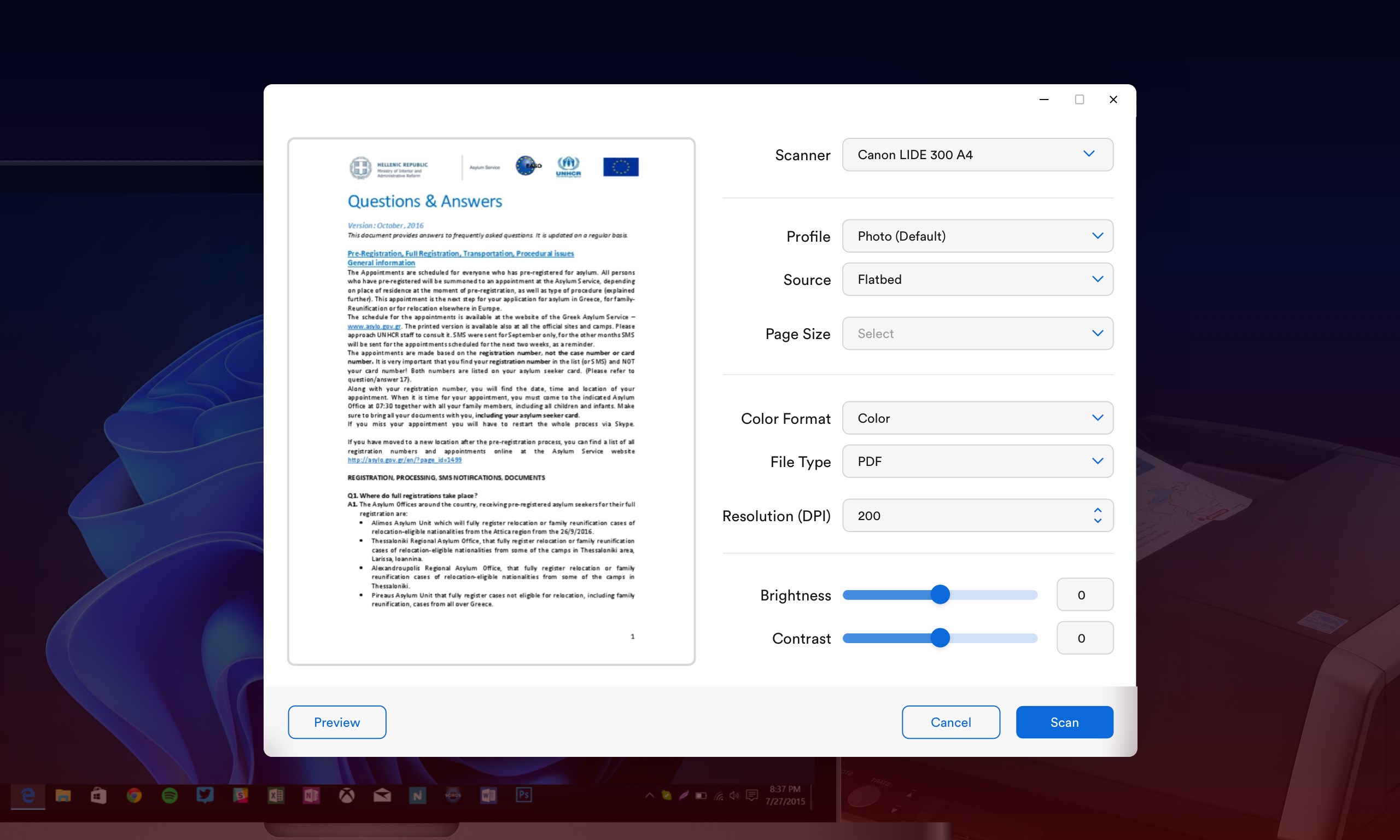Expand the Profile dropdown set to Photo (Default)
The height and width of the screenshot is (840, 1400).
pyautogui.click(x=977, y=236)
